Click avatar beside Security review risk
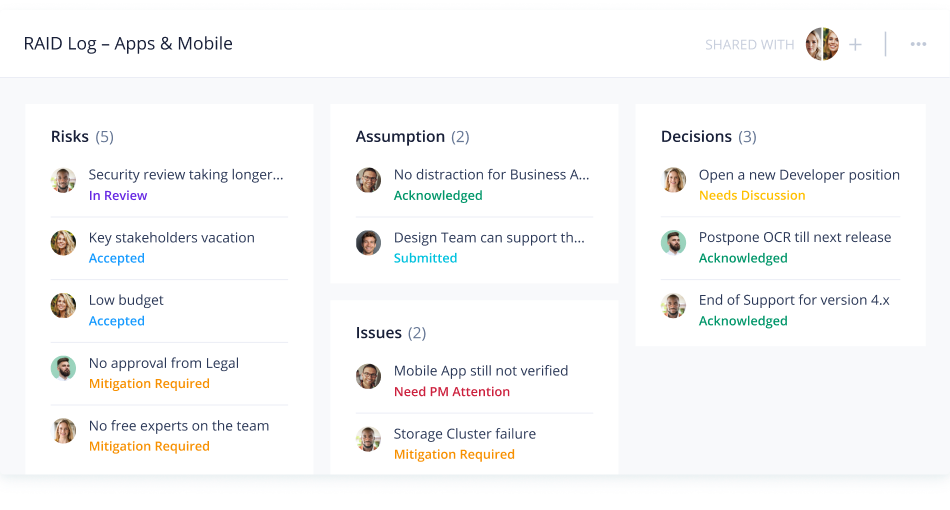This screenshot has height=510, width=950. point(64,181)
